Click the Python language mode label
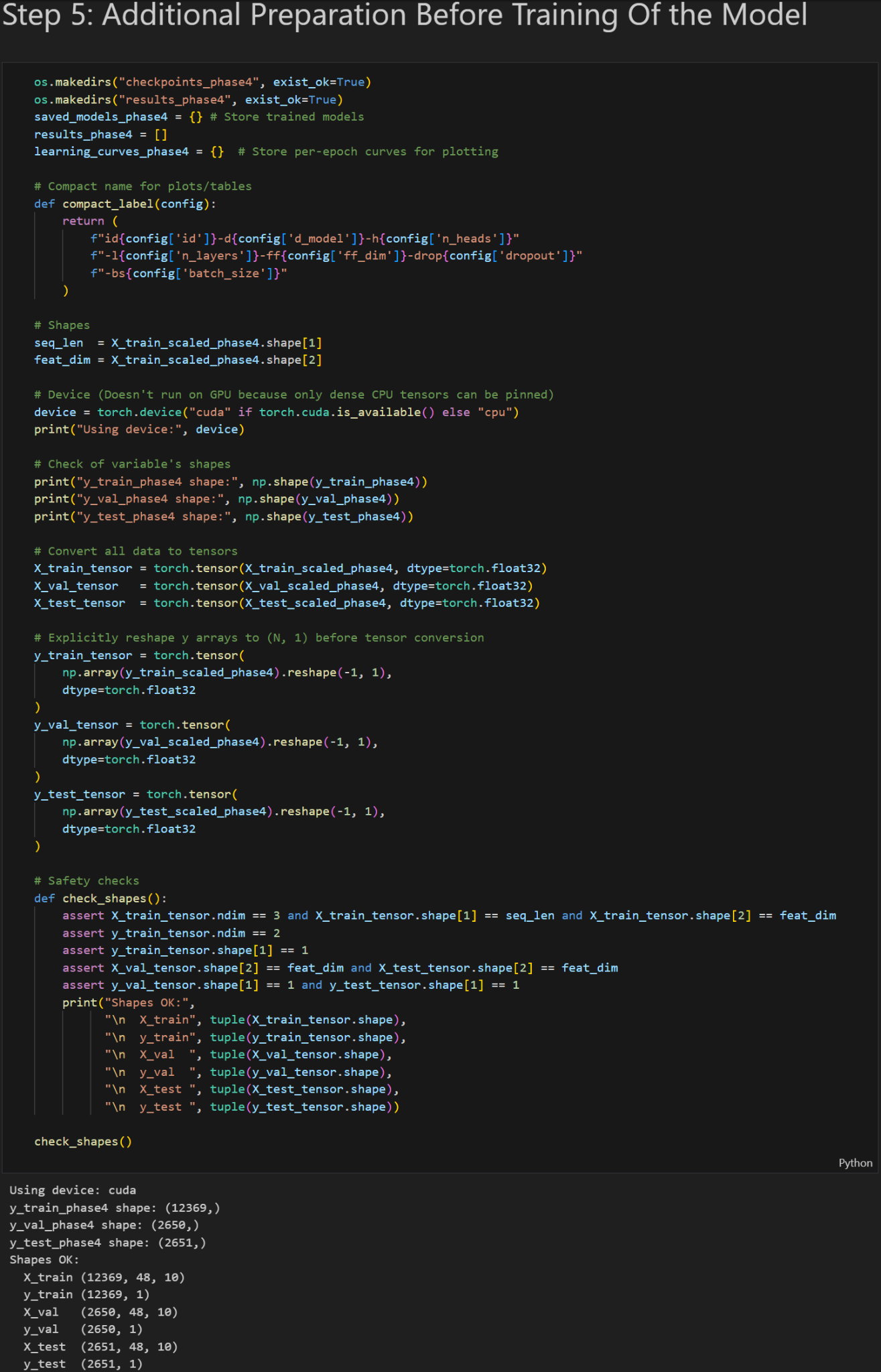Screen dimensions: 881x1372 tap(855, 1163)
